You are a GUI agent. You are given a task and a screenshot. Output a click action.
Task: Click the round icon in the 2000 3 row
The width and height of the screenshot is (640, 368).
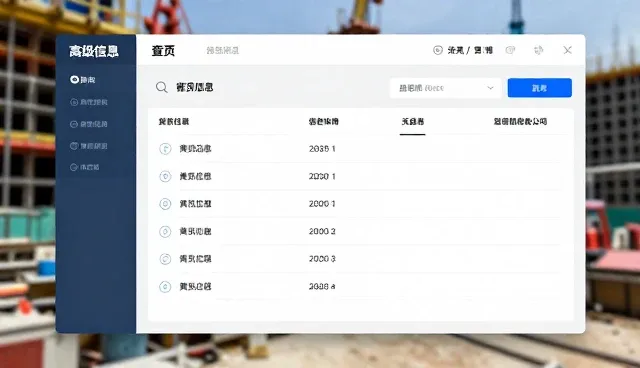pos(165,259)
